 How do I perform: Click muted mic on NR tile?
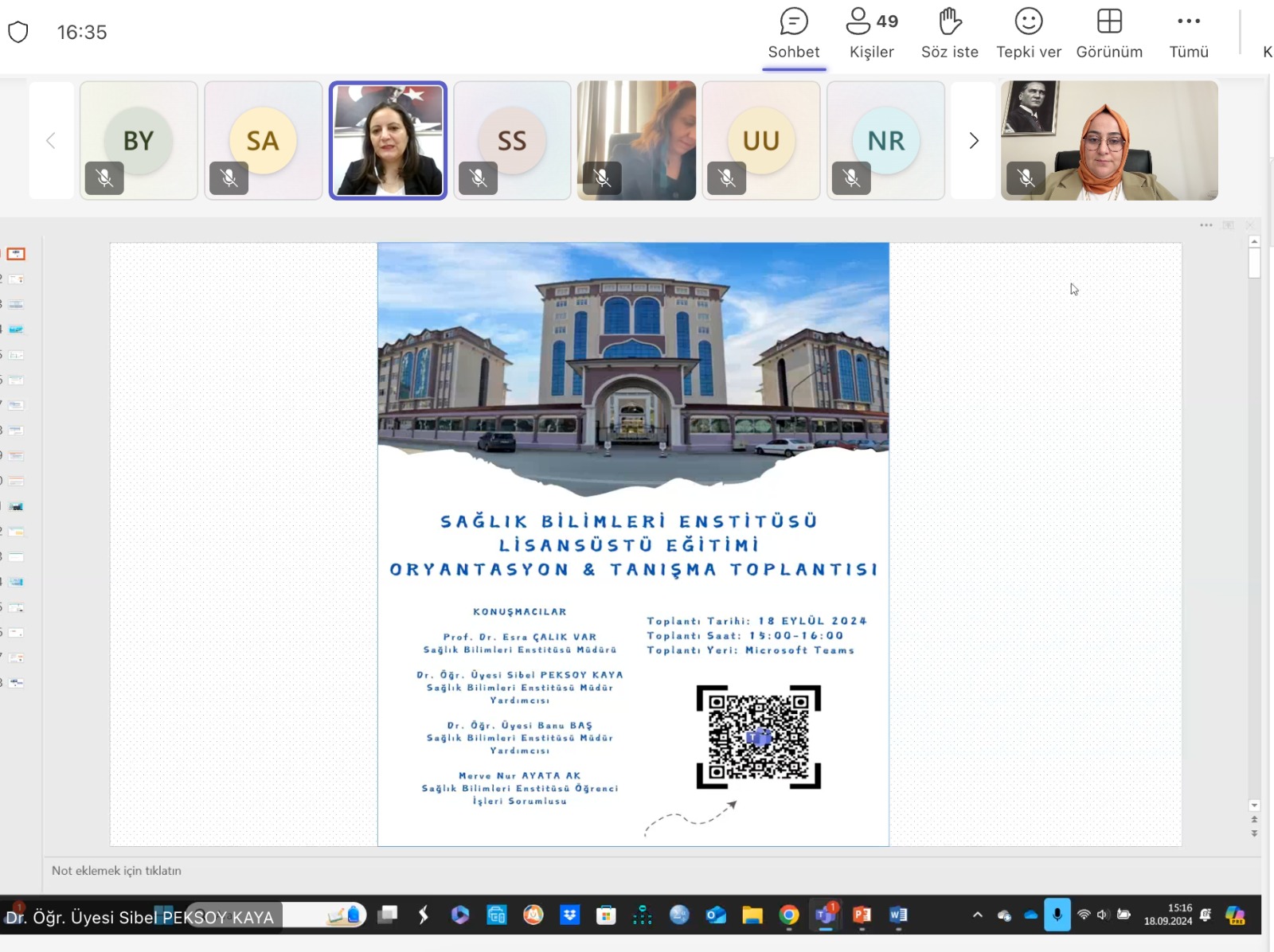click(851, 178)
